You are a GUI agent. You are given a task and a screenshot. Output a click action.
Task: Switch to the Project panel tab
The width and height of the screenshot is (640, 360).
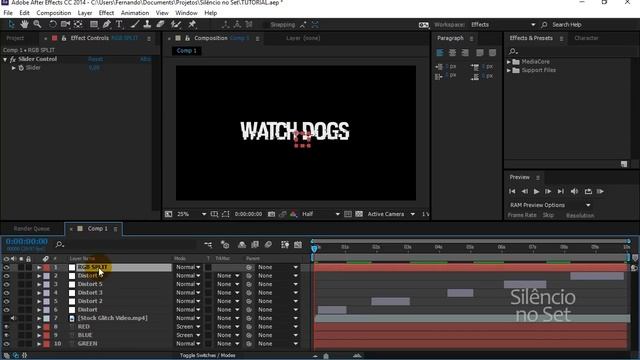click(x=15, y=38)
